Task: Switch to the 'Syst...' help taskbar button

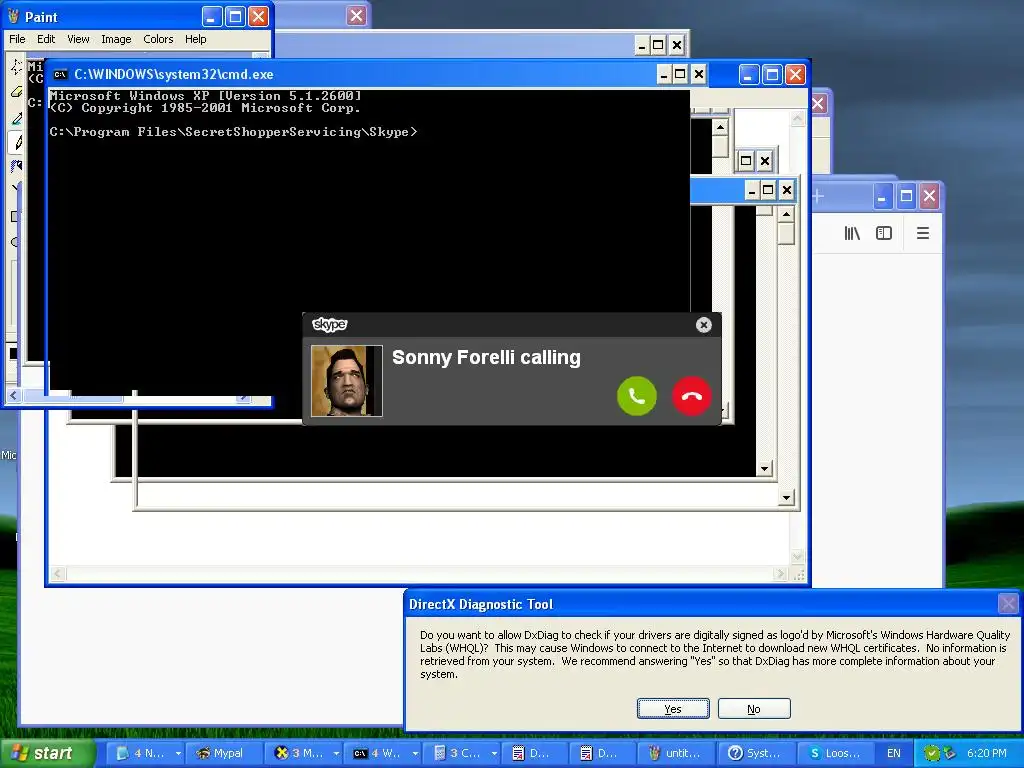Action: click(758, 753)
